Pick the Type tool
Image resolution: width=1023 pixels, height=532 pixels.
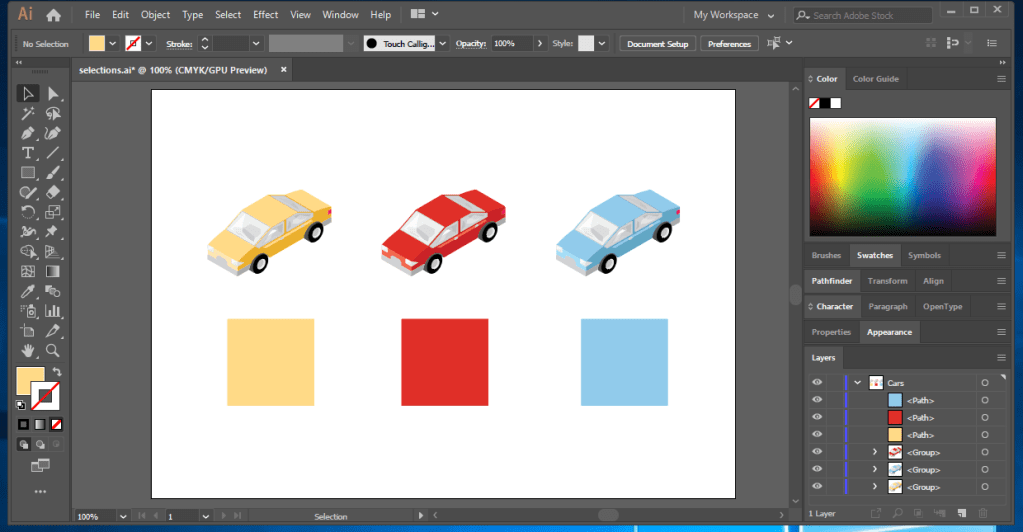pyautogui.click(x=28, y=153)
